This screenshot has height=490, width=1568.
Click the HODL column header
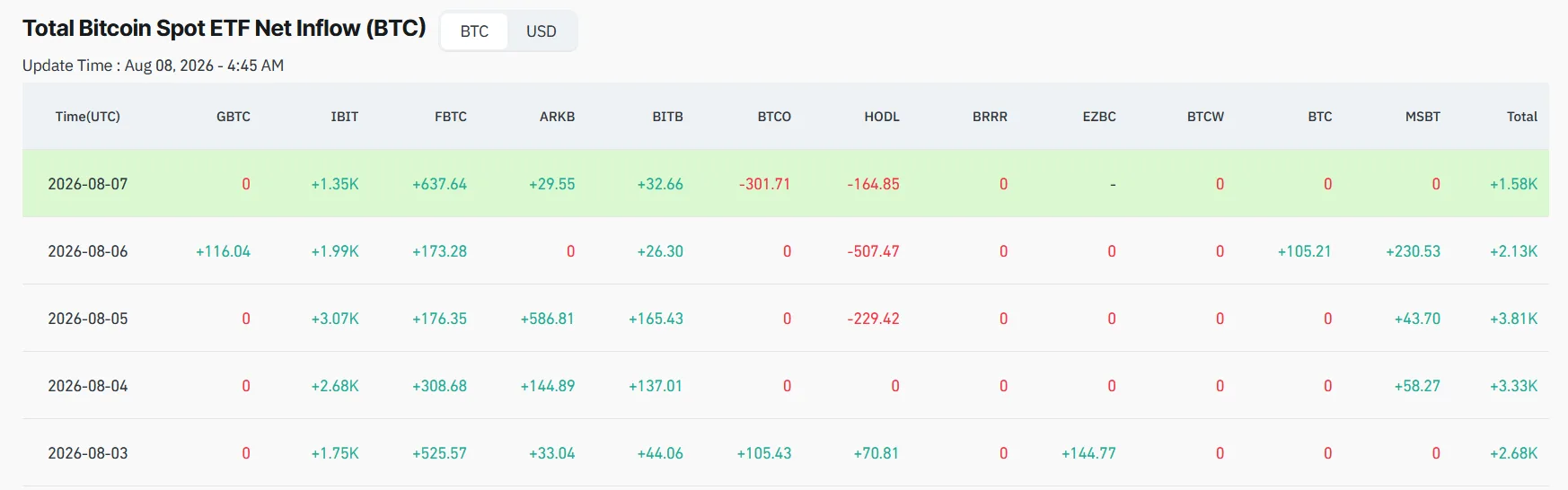click(882, 117)
